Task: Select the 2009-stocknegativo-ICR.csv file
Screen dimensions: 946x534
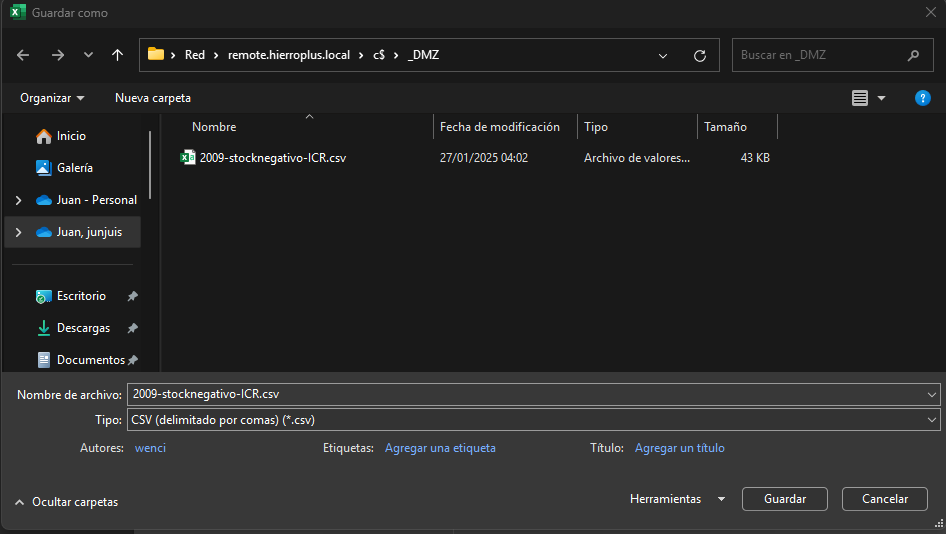Action: [272, 158]
